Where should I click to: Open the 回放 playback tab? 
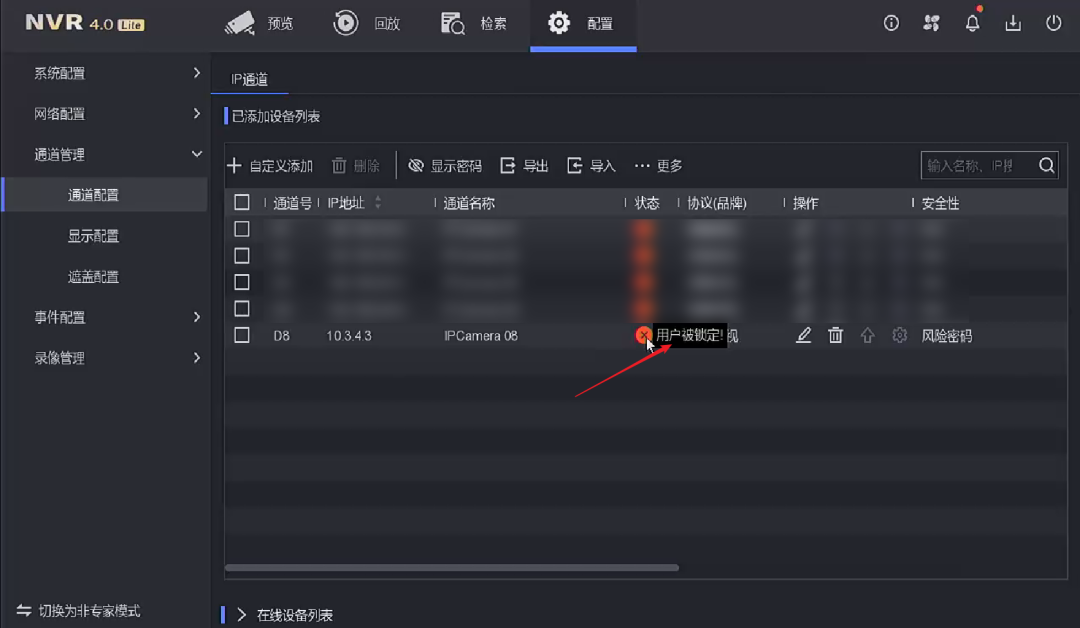pos(366,23)
